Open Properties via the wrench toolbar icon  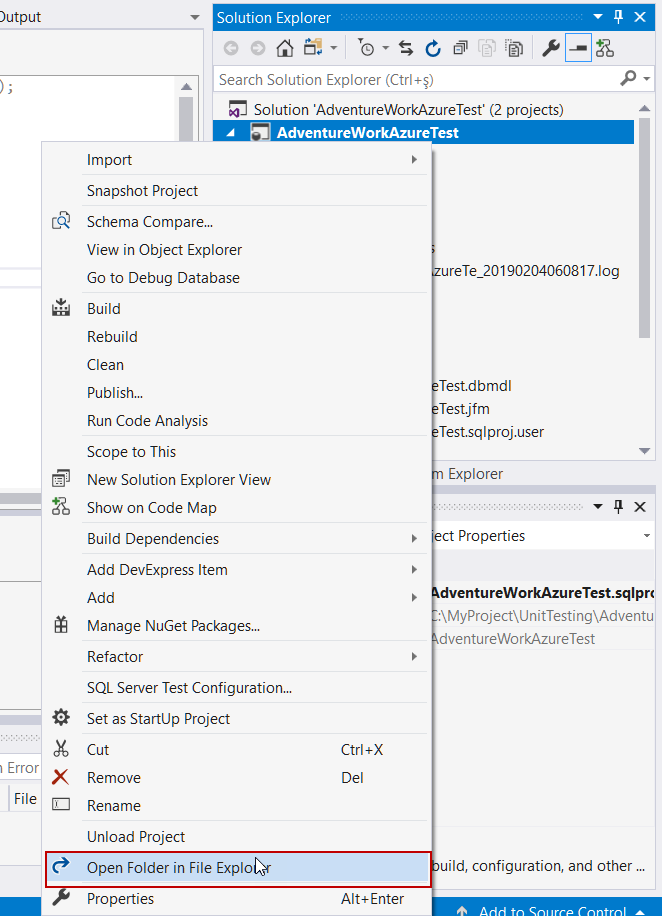(x=551, y=48)
